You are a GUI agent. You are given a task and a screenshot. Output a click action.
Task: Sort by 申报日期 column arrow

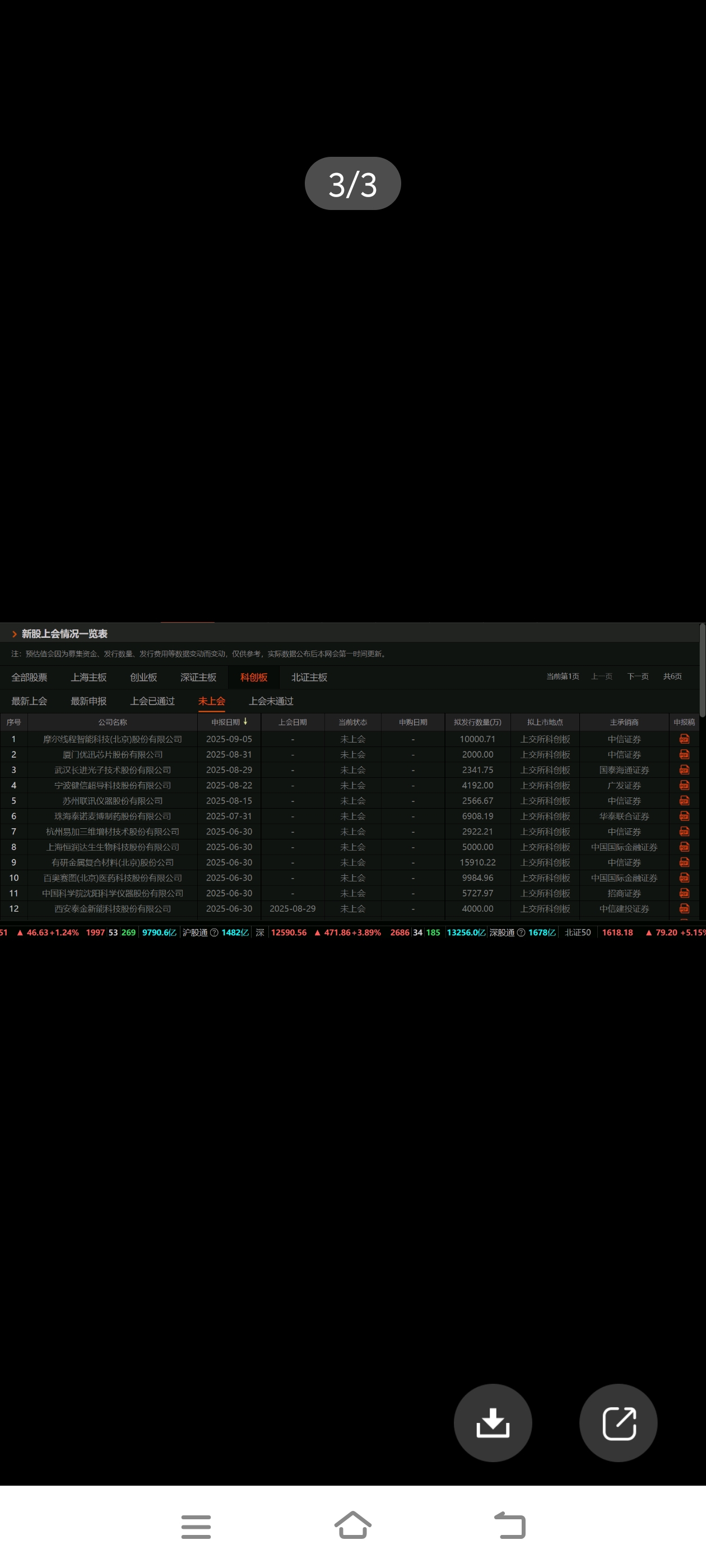[x=245, y=721]
